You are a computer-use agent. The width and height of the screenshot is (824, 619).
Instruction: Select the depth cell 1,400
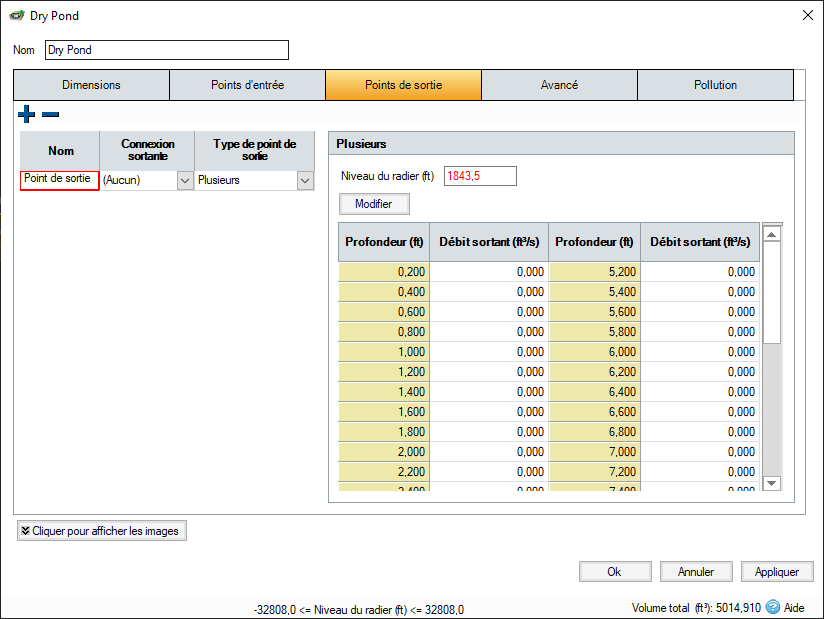coord(384,391)
